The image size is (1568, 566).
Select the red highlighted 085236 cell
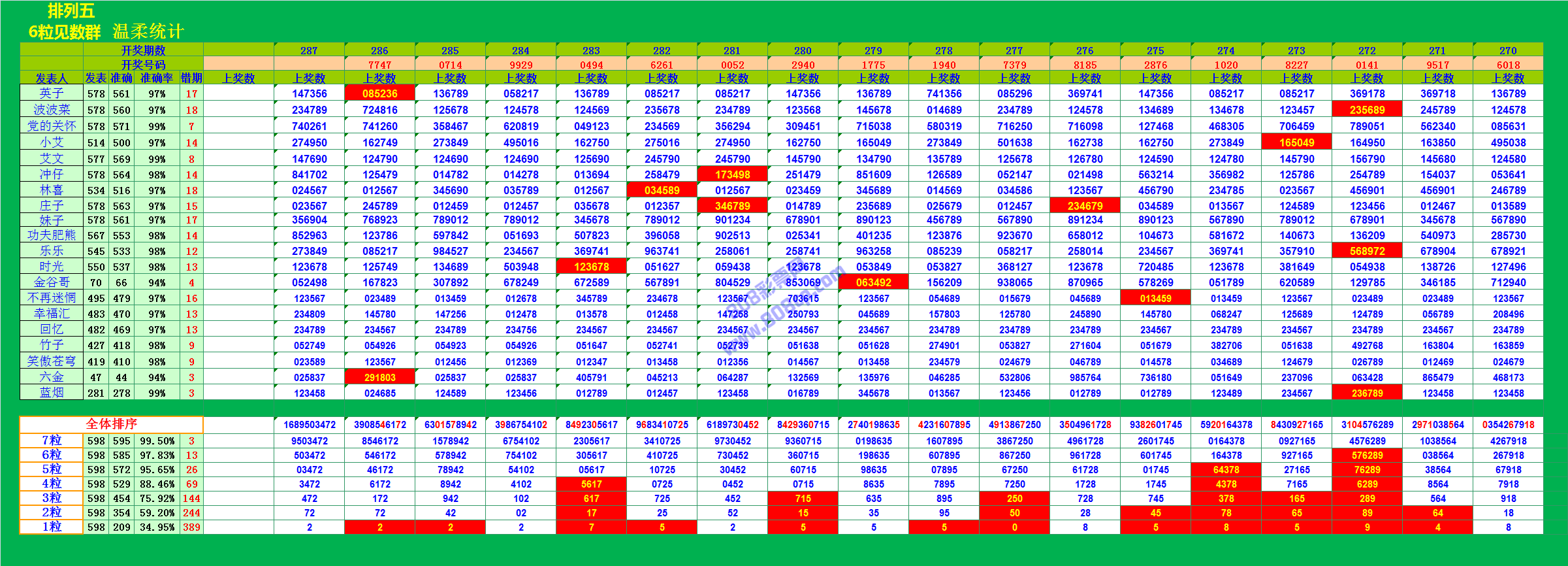pos(379,93)
